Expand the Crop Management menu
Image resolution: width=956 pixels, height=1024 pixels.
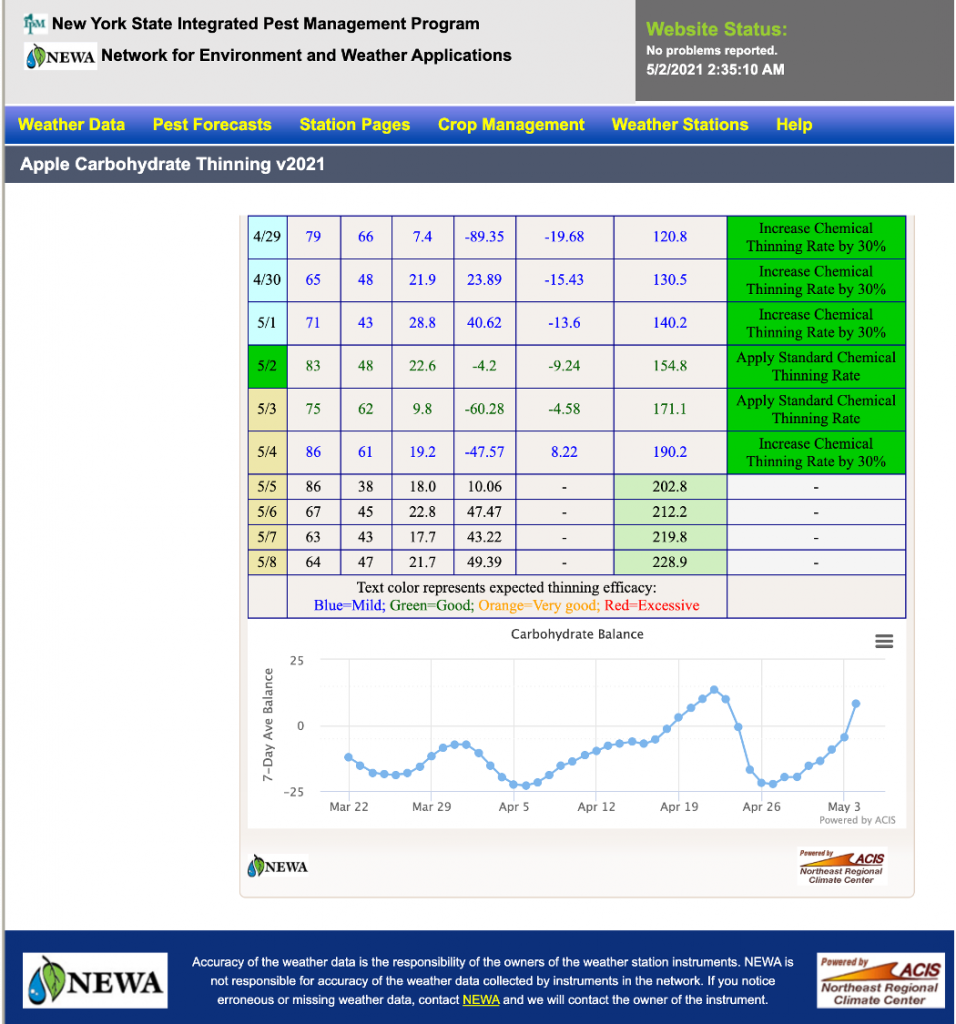point(511,125)
